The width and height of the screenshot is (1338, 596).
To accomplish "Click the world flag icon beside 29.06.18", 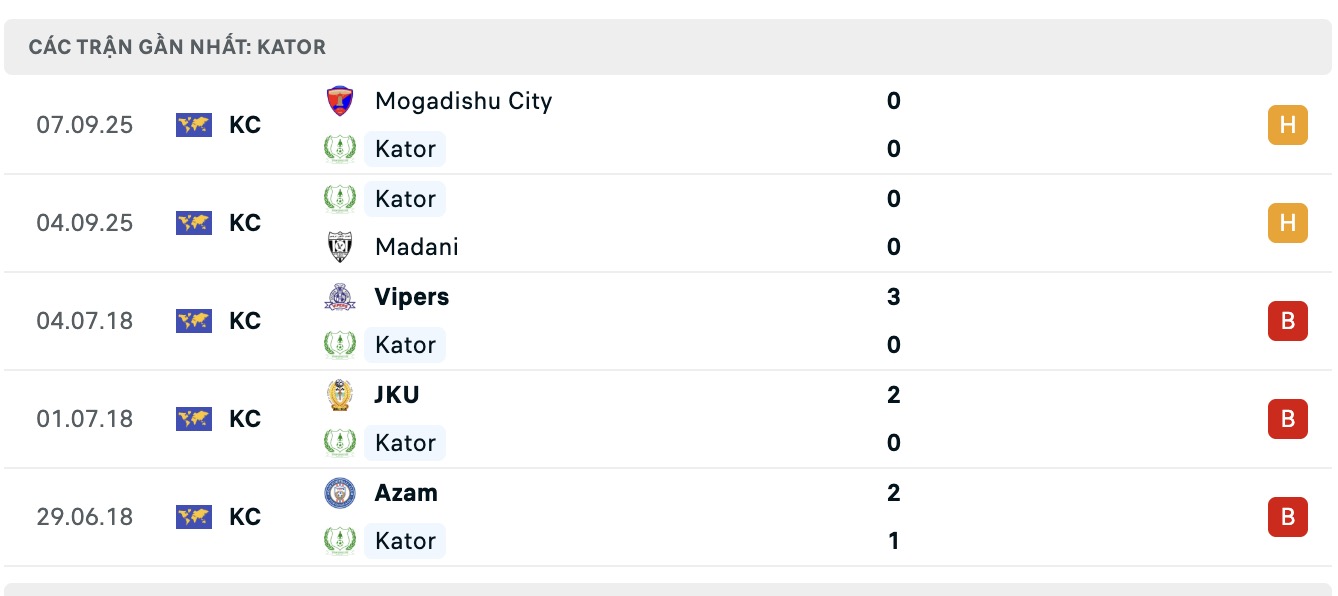I will tap(194, 517).
